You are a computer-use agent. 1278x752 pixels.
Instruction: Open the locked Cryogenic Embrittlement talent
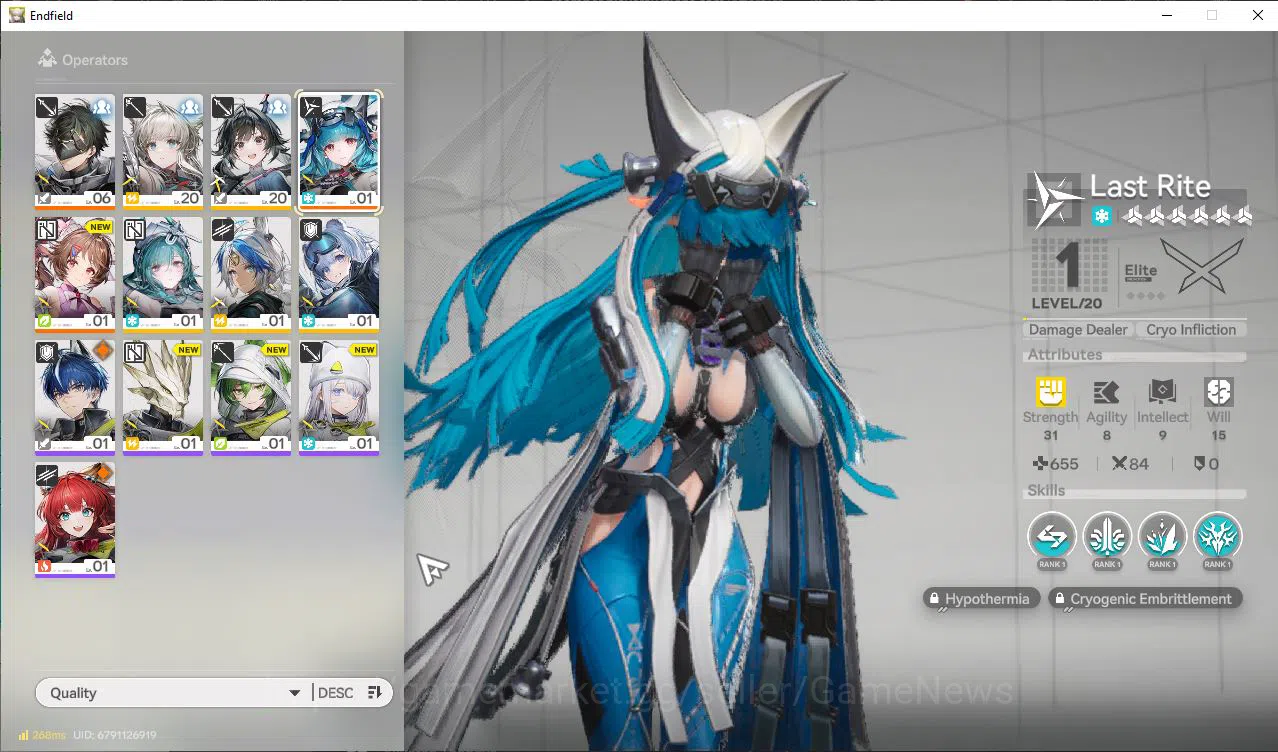tap(1145, 599)
